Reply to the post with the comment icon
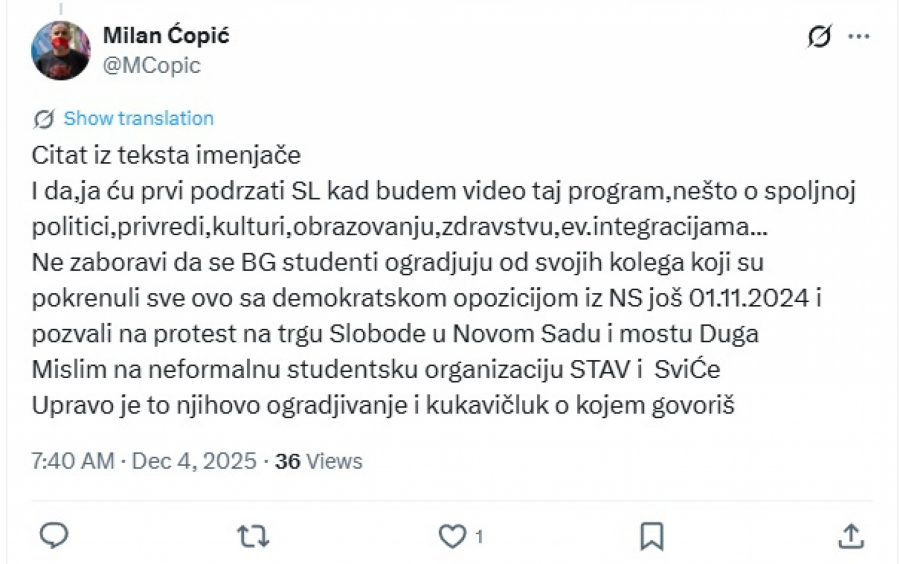 [53, 536]
